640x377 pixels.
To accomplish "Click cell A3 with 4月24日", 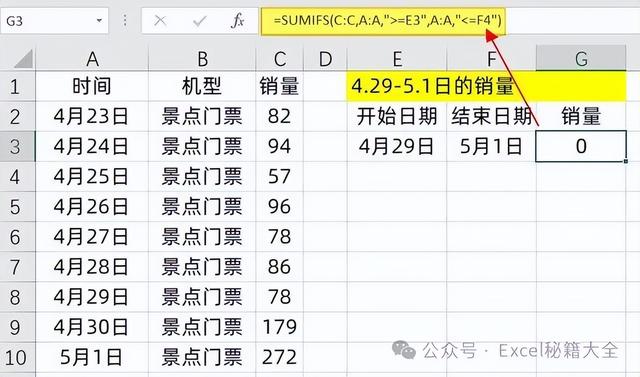I will [92, 146].
